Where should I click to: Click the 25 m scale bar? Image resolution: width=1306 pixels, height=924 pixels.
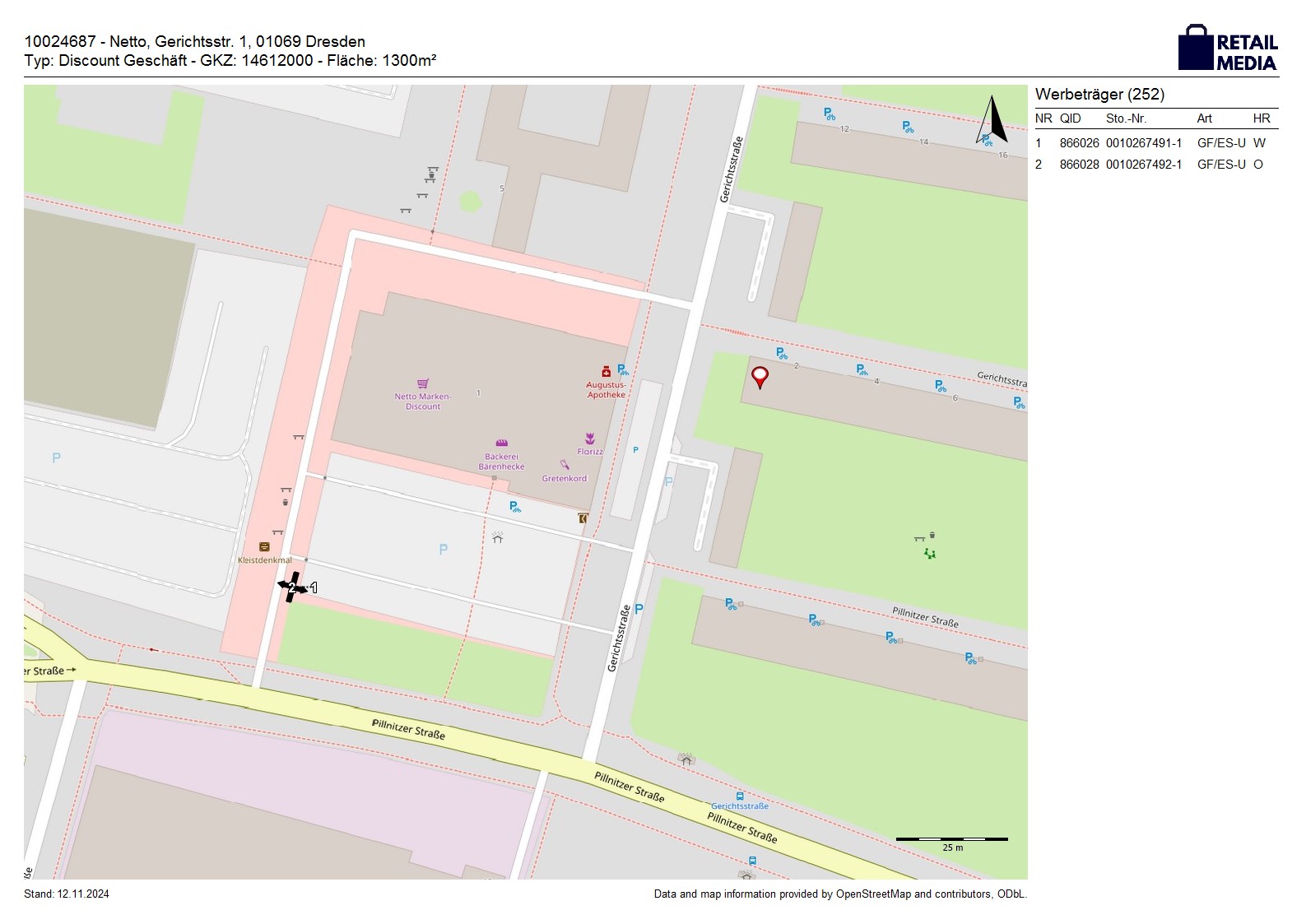tap(951, 840)
